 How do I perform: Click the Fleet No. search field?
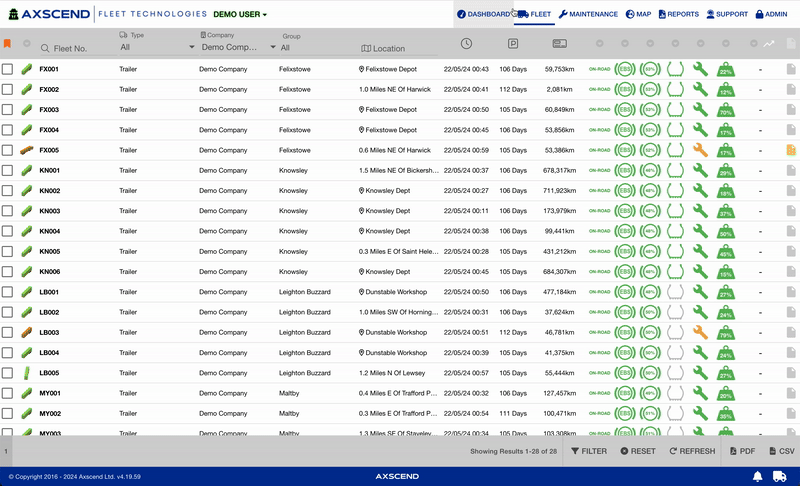pyautogui.click(x=75, y=48)
